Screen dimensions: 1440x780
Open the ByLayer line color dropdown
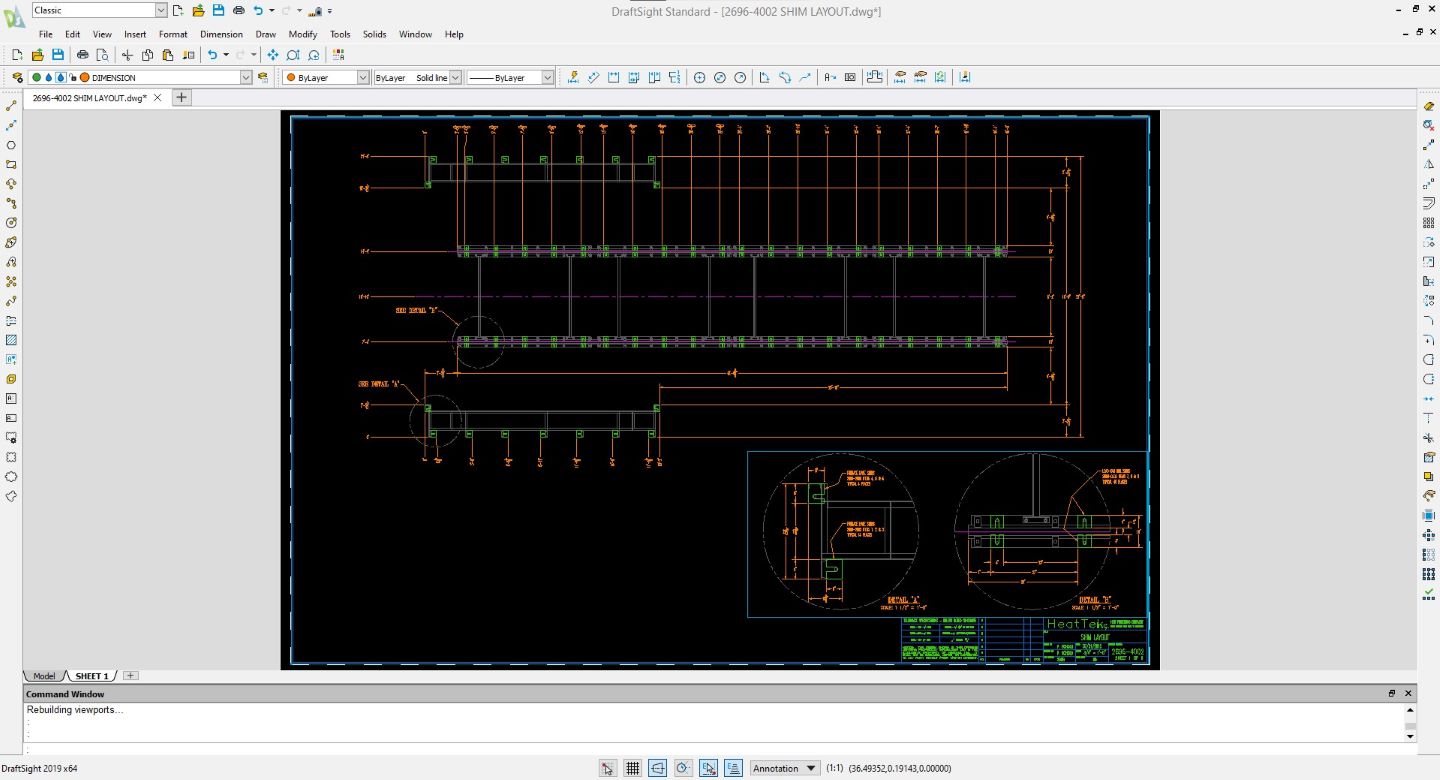(x=362, y=77)
